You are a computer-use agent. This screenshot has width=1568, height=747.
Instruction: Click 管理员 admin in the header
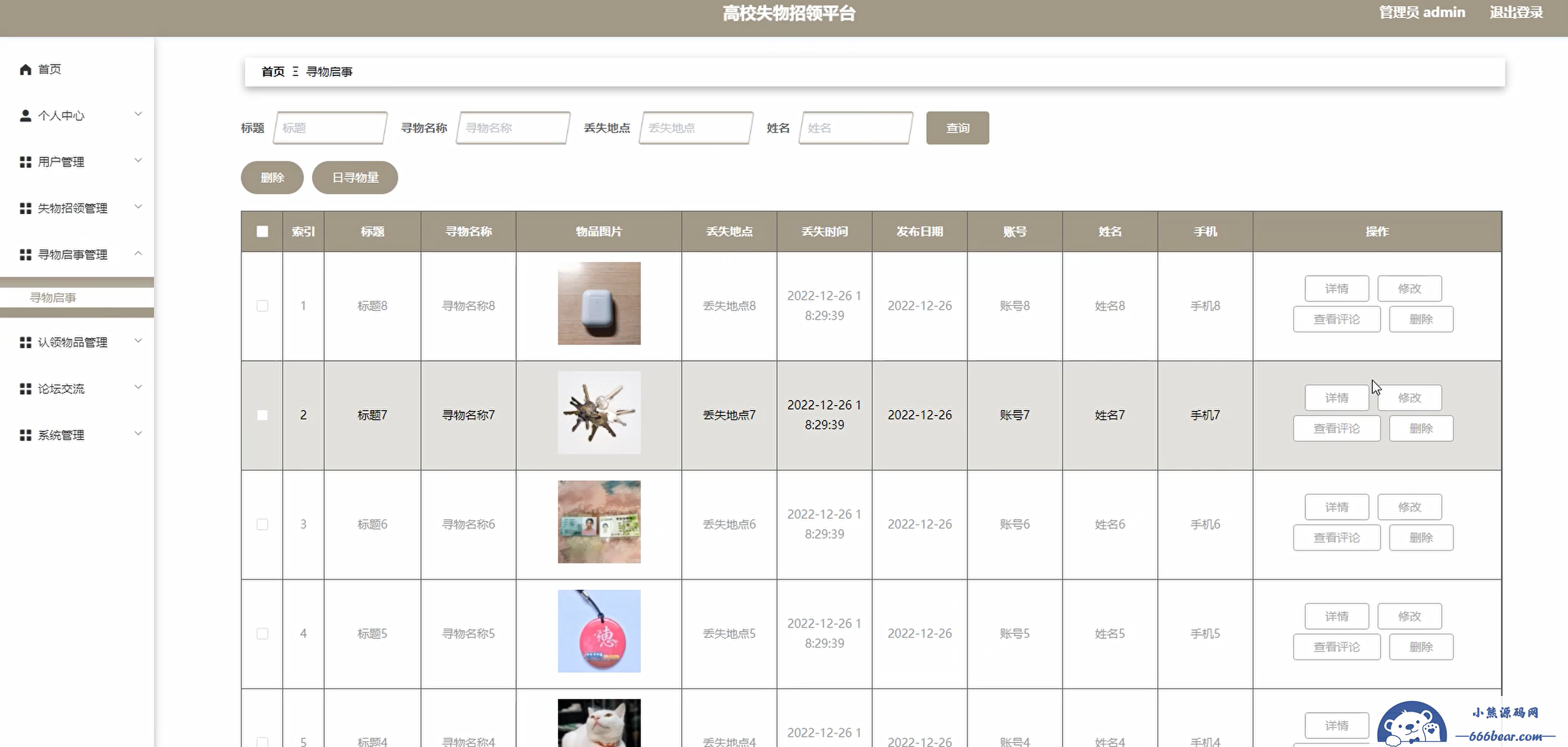(x=1422, y=13)
